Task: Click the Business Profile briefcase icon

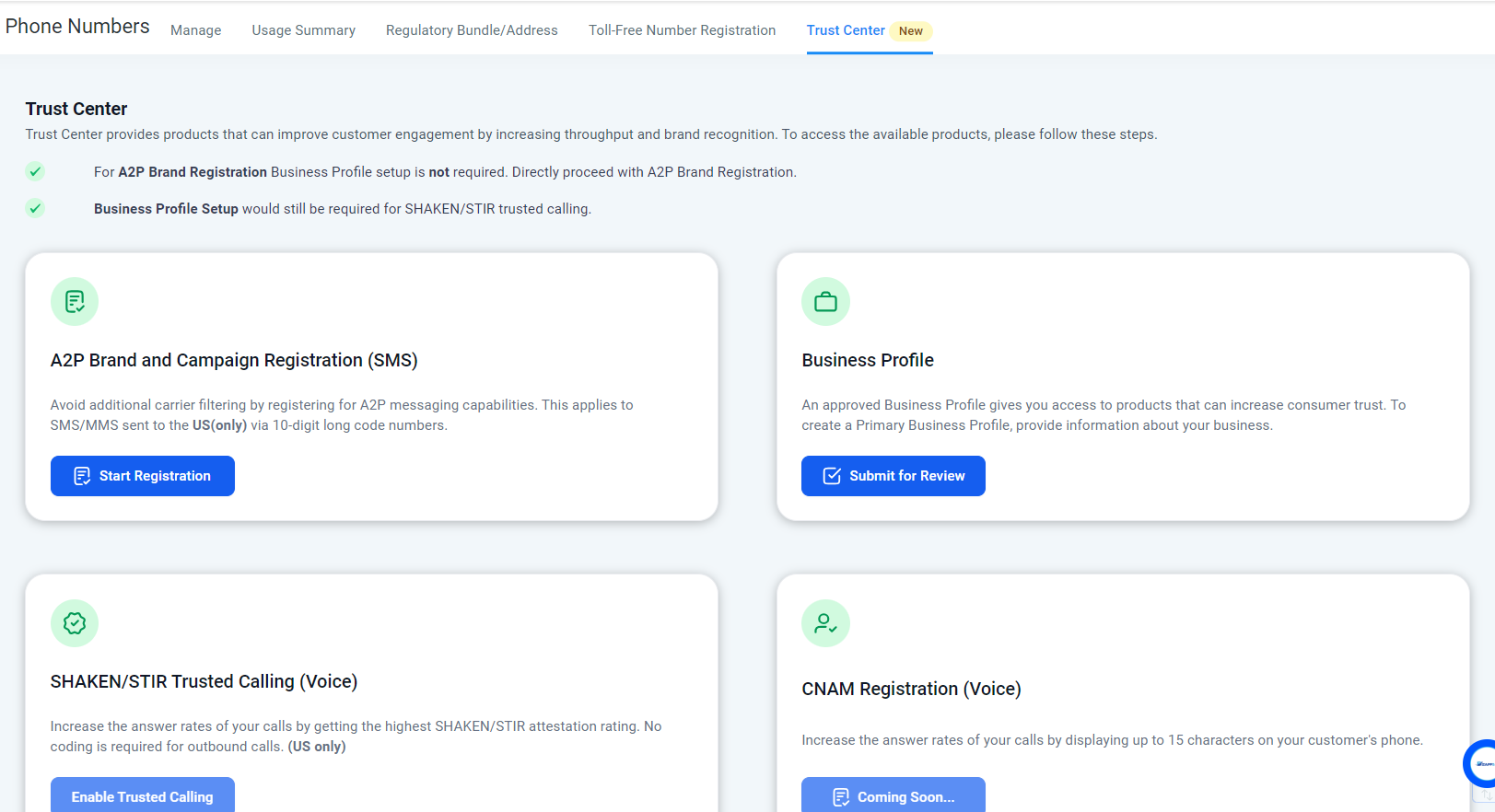Action: [x=825, y=302]
